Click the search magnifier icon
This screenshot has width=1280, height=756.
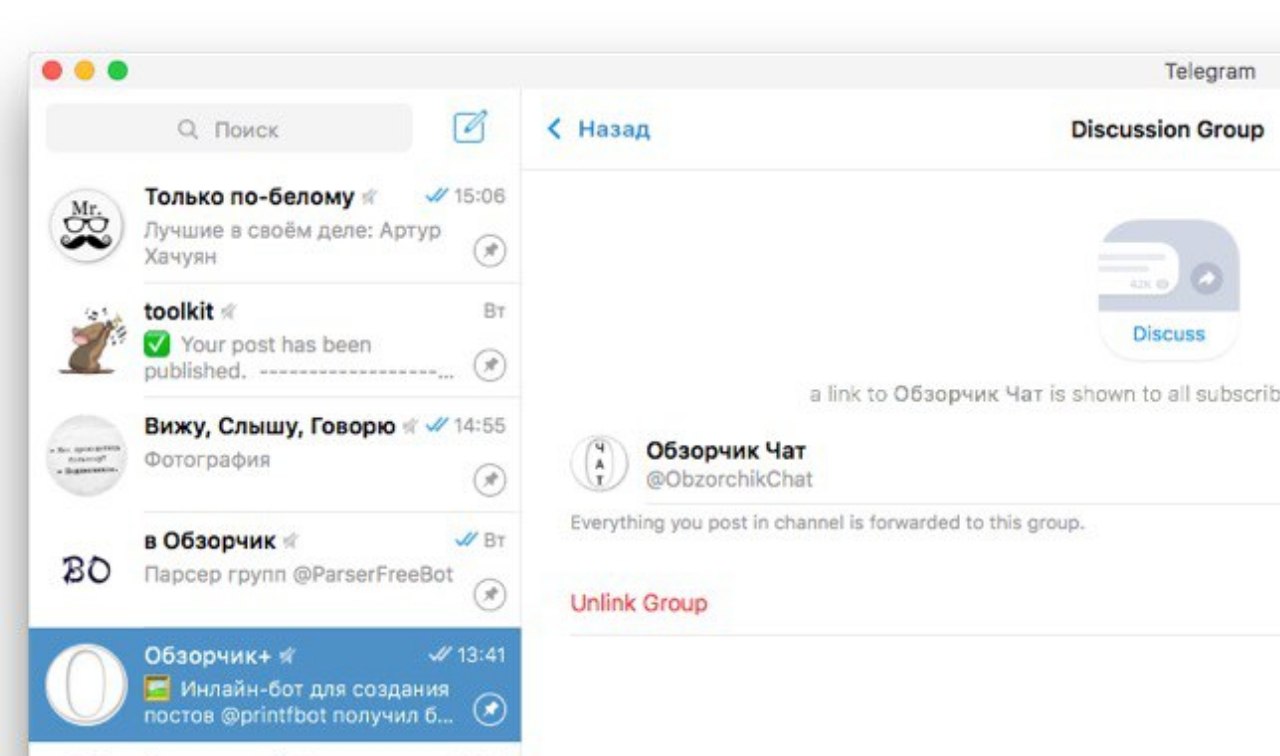[187, 129]
